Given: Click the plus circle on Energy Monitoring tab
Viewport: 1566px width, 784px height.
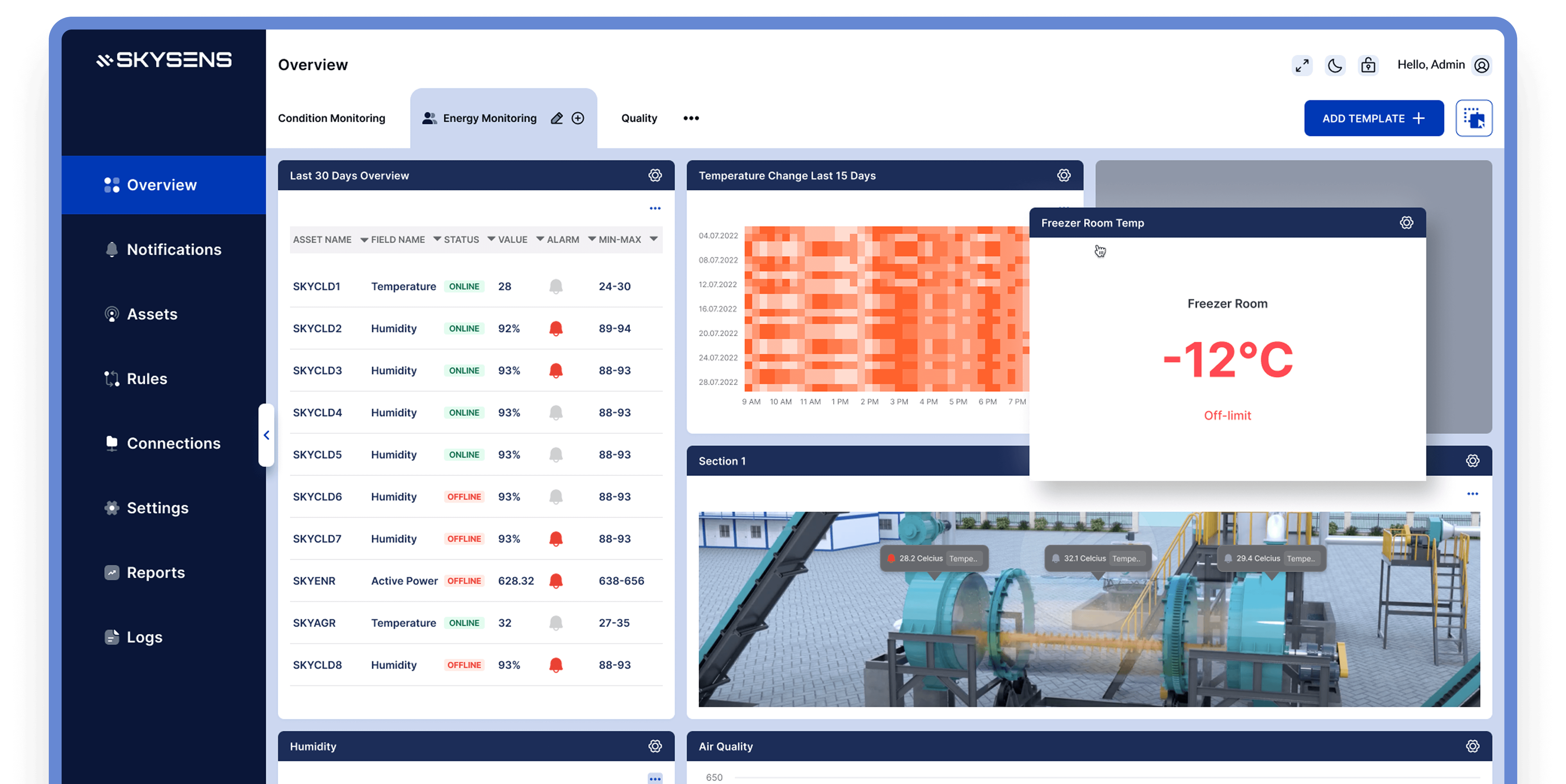Looking at the screenshot, I should tap(578, 118).
